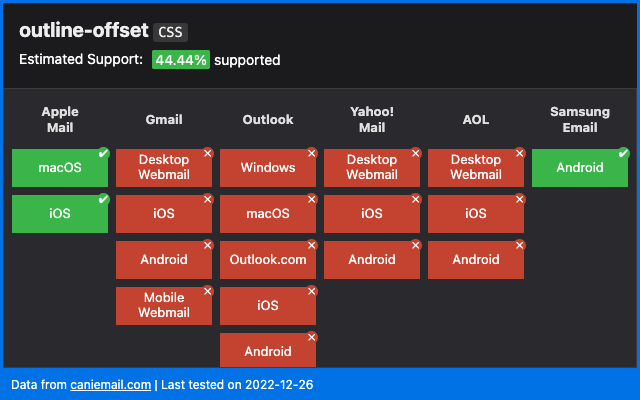Select the Gmail column header
The width and height of the screenshot is (640, 400).
coord(164,120)
